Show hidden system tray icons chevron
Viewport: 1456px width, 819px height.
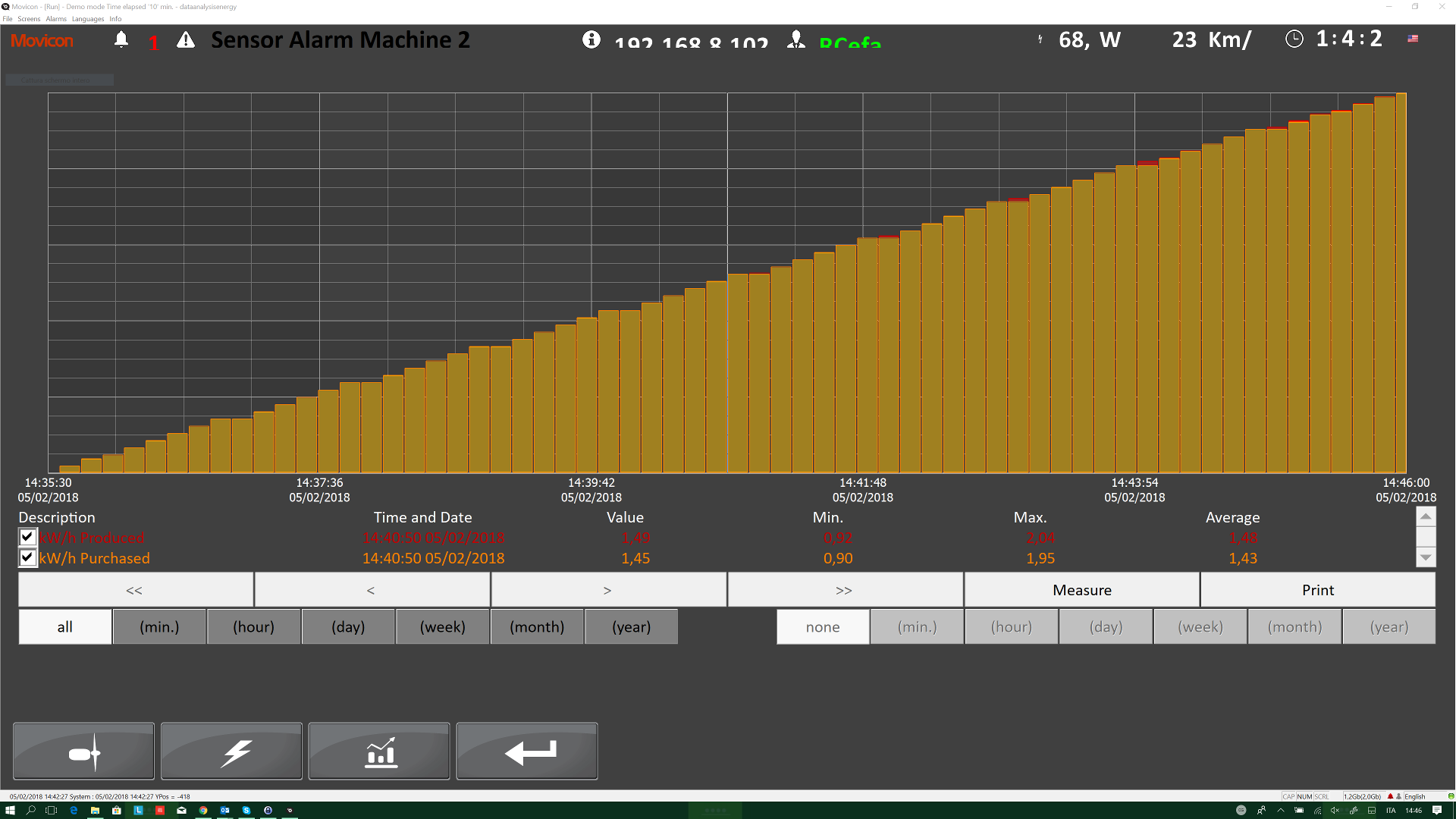(1281, 810)
